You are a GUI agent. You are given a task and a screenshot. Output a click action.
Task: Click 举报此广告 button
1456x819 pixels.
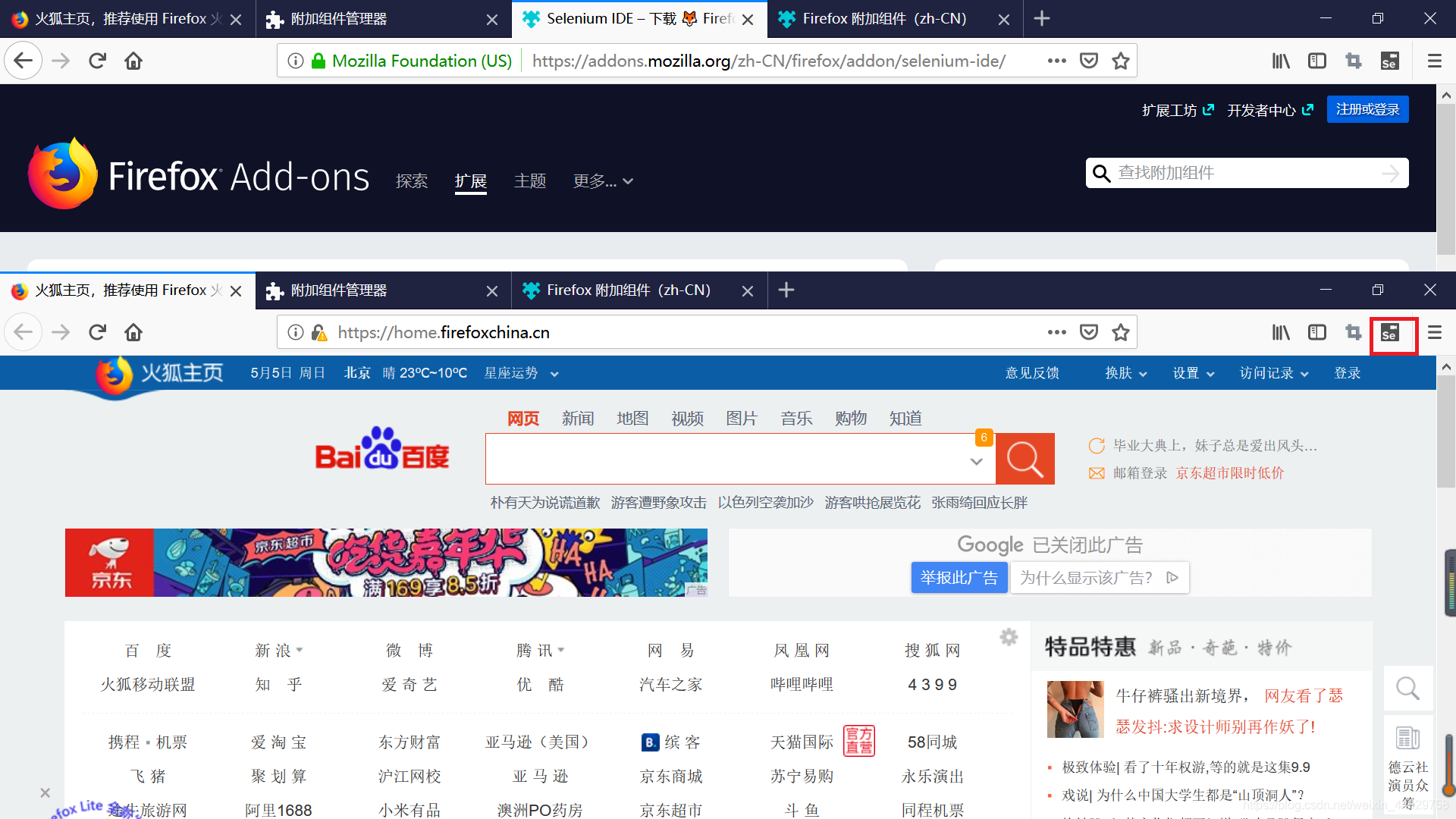959,578
